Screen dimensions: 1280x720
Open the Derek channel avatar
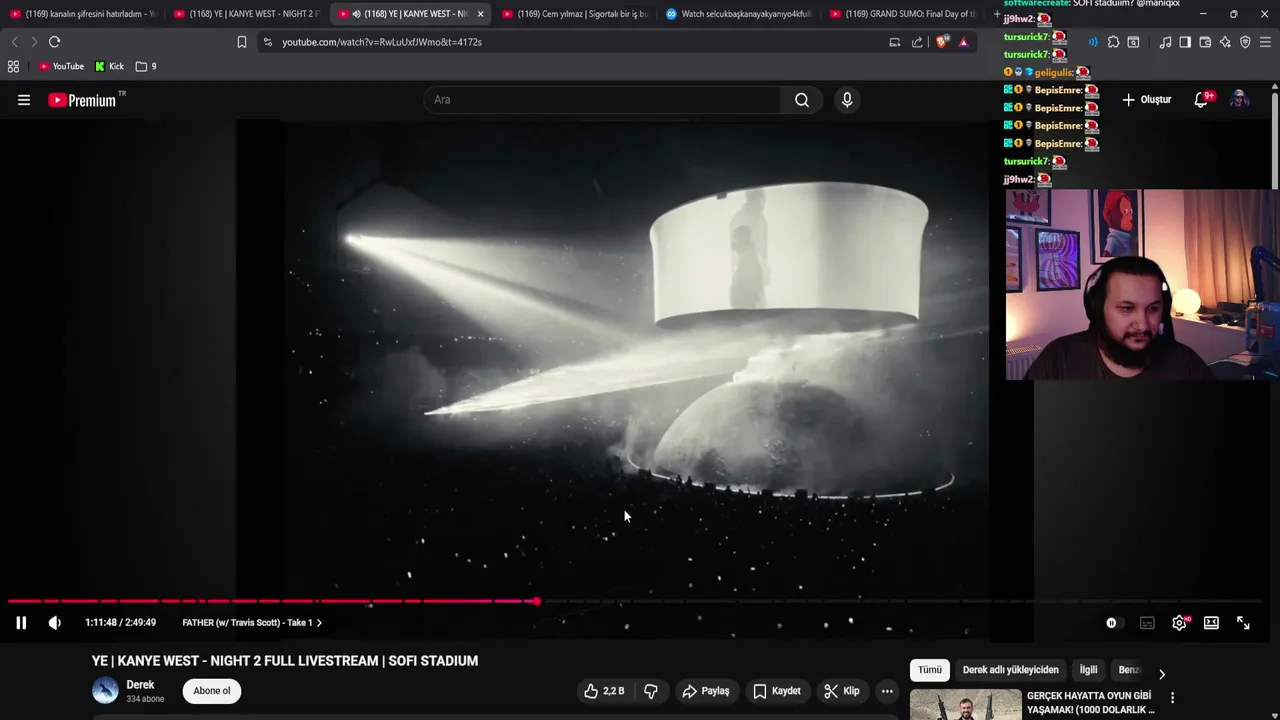pyautogui.click(x=105, y=691)
